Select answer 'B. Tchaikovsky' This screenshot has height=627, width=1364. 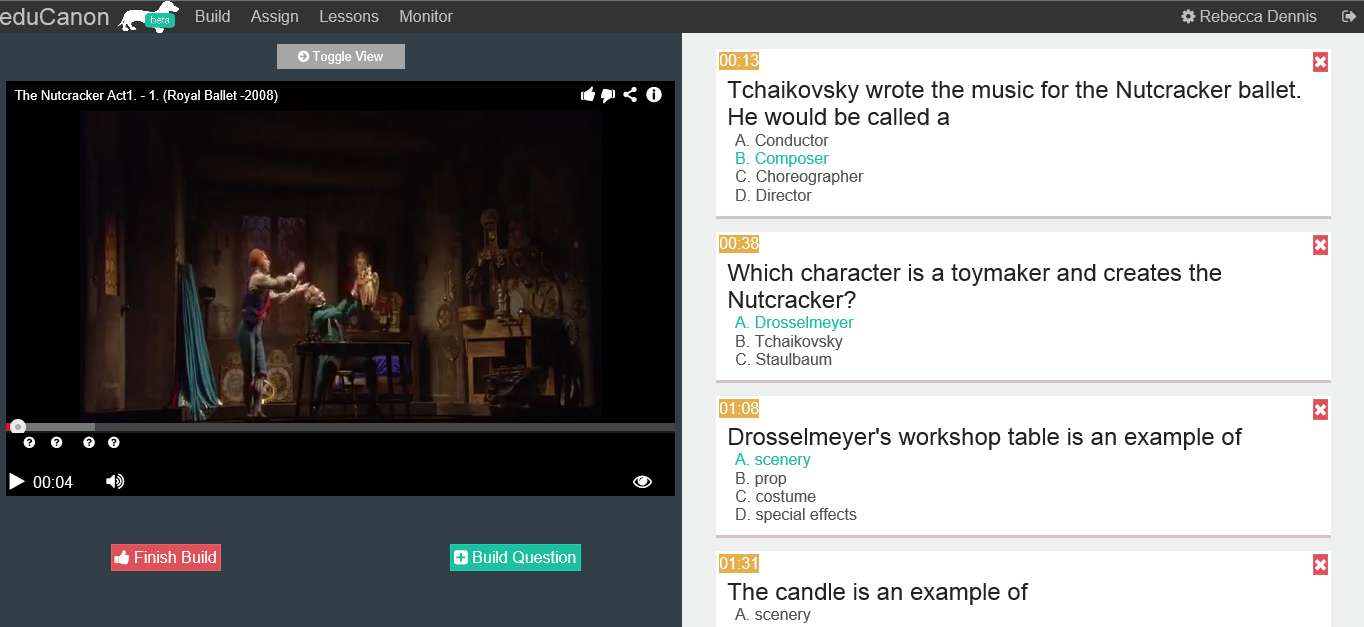pos(789,341)
